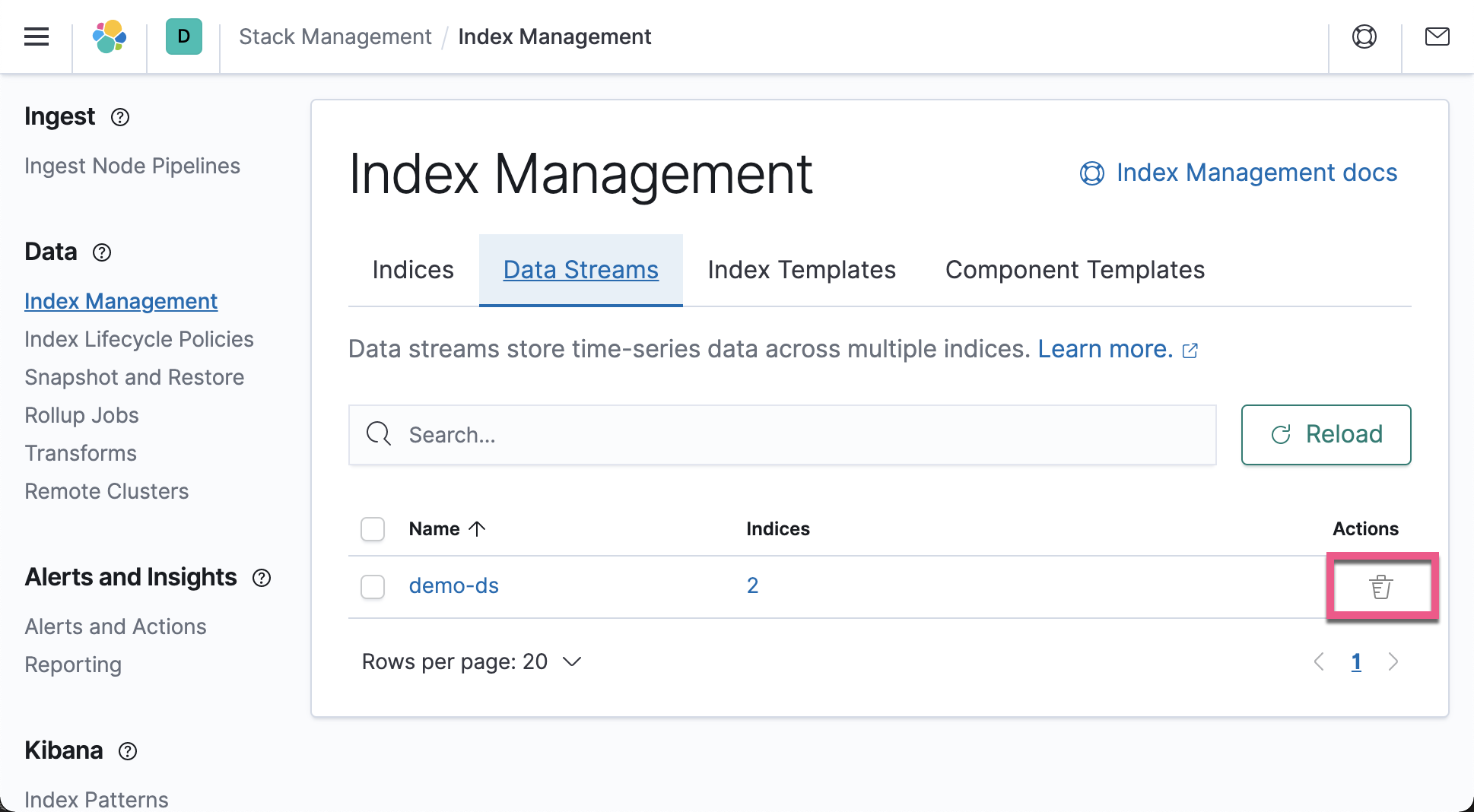
Task: Click the next page chevron
Action: point(1393,661)
